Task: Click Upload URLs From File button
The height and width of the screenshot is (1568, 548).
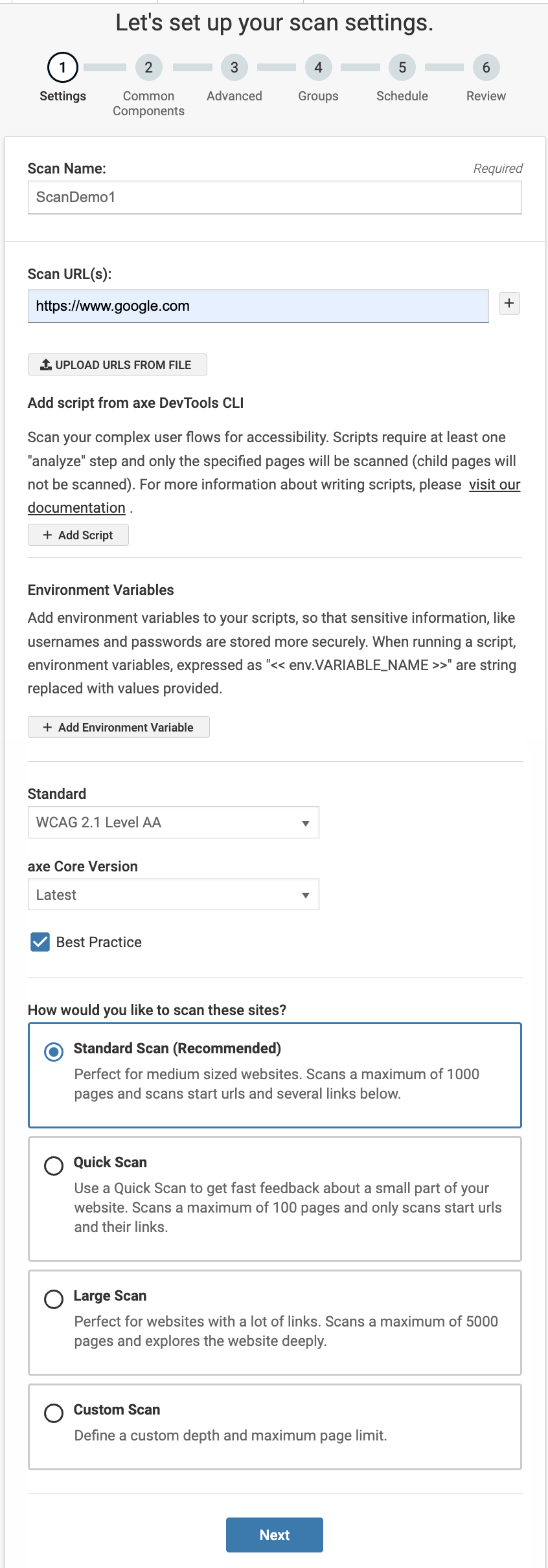Action: [x=117, y=364]
